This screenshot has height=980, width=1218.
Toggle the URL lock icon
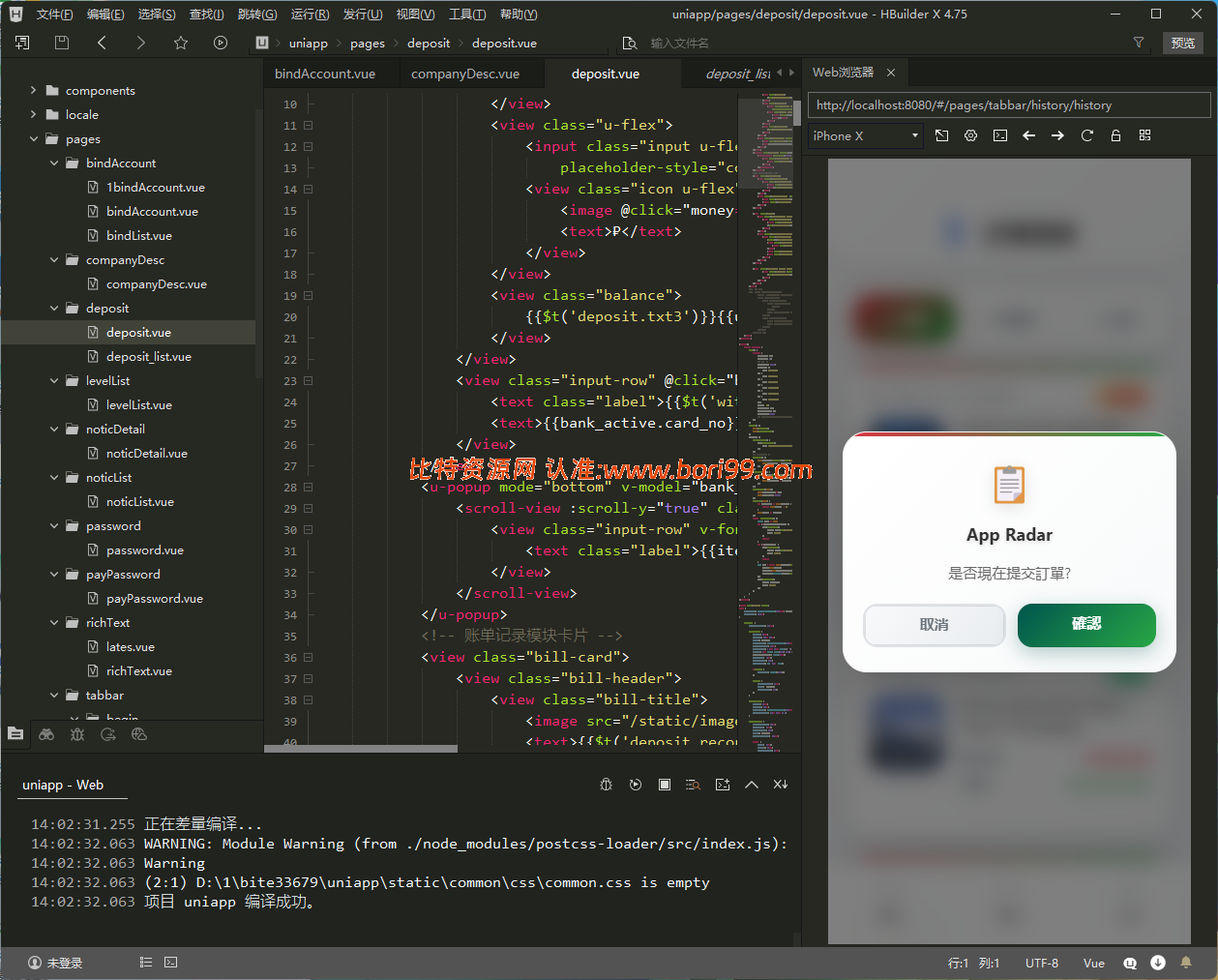1115,135
